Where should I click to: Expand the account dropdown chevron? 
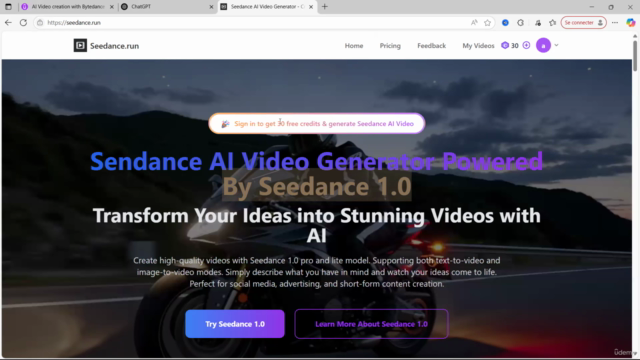(x=556, y=45)
